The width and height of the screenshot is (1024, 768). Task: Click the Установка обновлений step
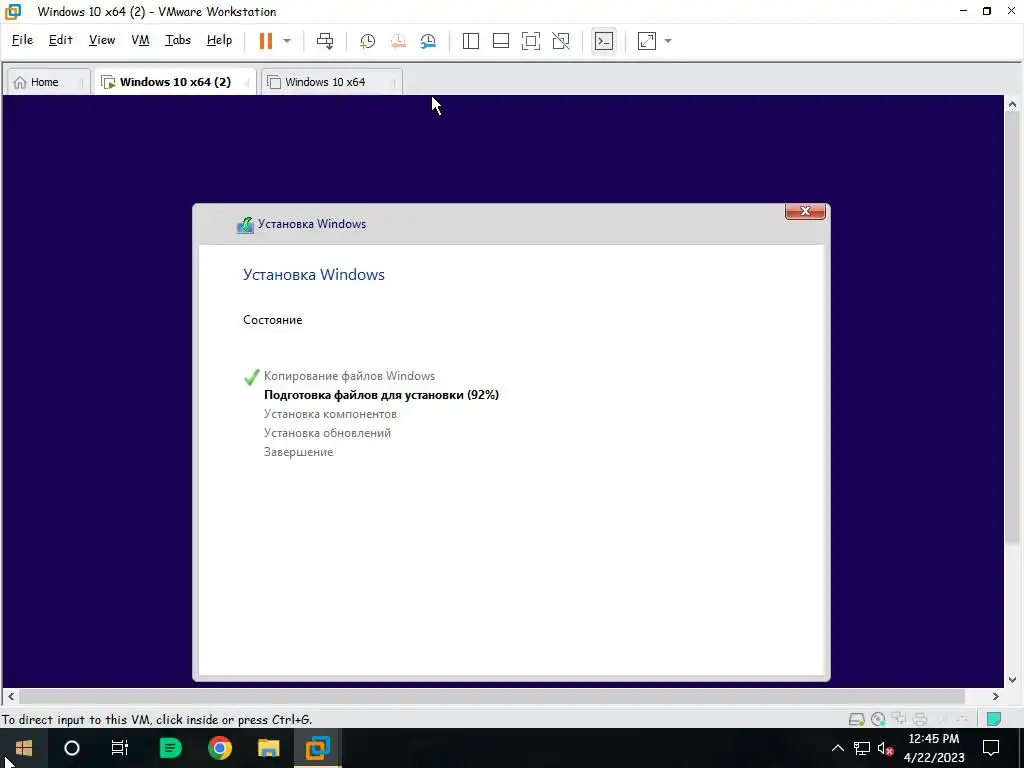pyautogui.click(x=327, y=432)
